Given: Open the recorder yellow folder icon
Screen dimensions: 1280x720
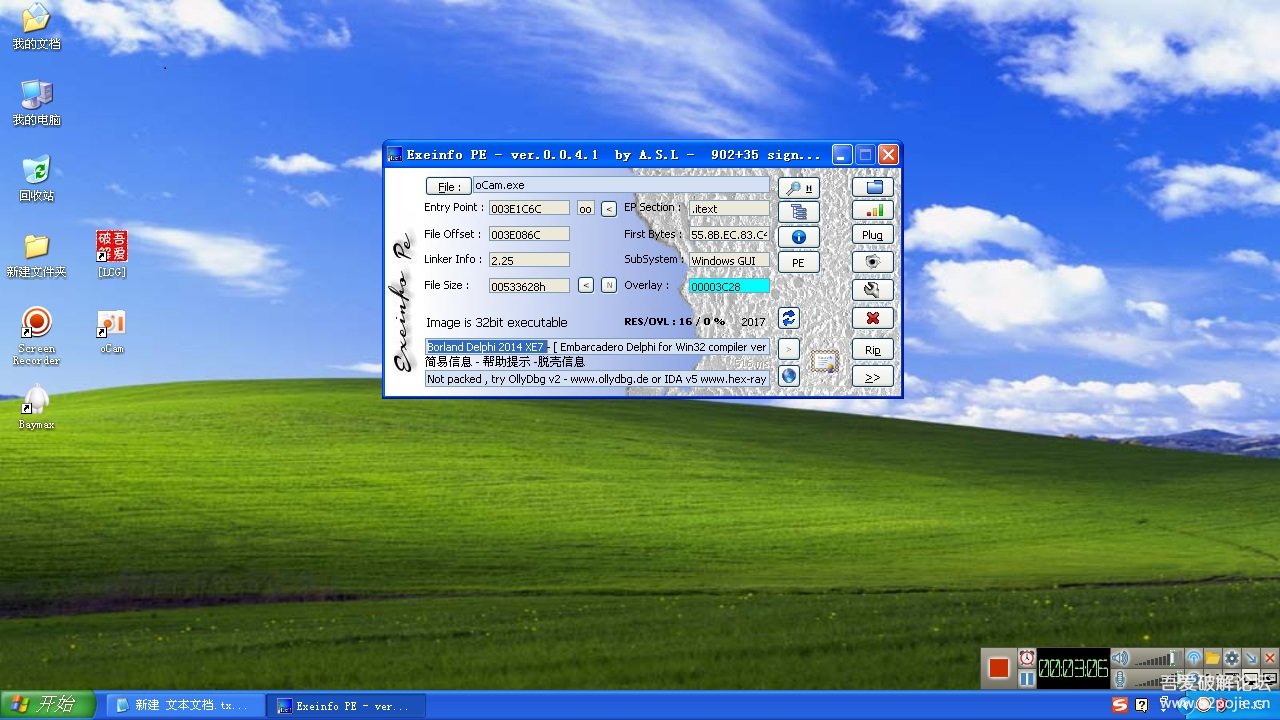Looking at the screenshot, I should click(1212, 658).
